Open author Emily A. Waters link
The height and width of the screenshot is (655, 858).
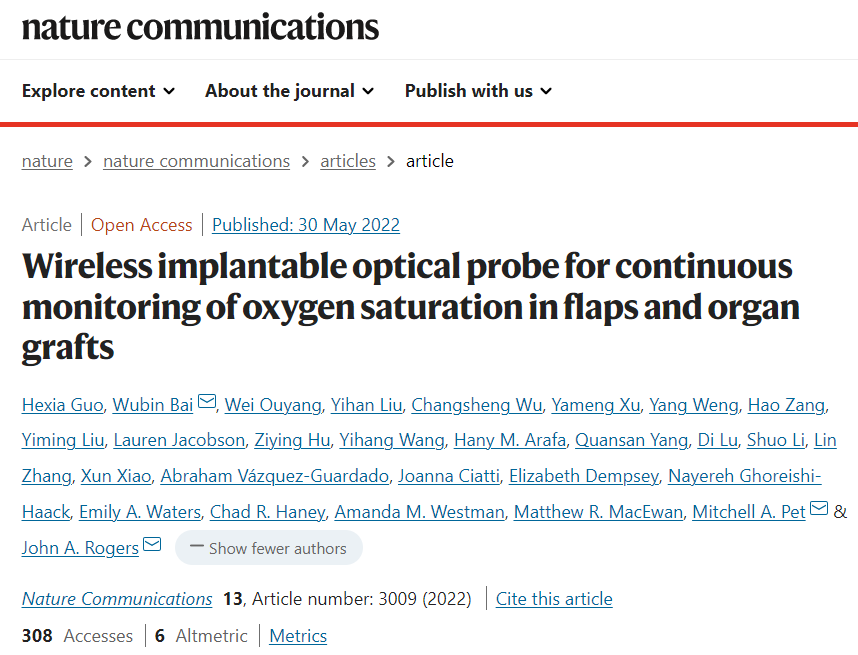(x=140, y=512)
